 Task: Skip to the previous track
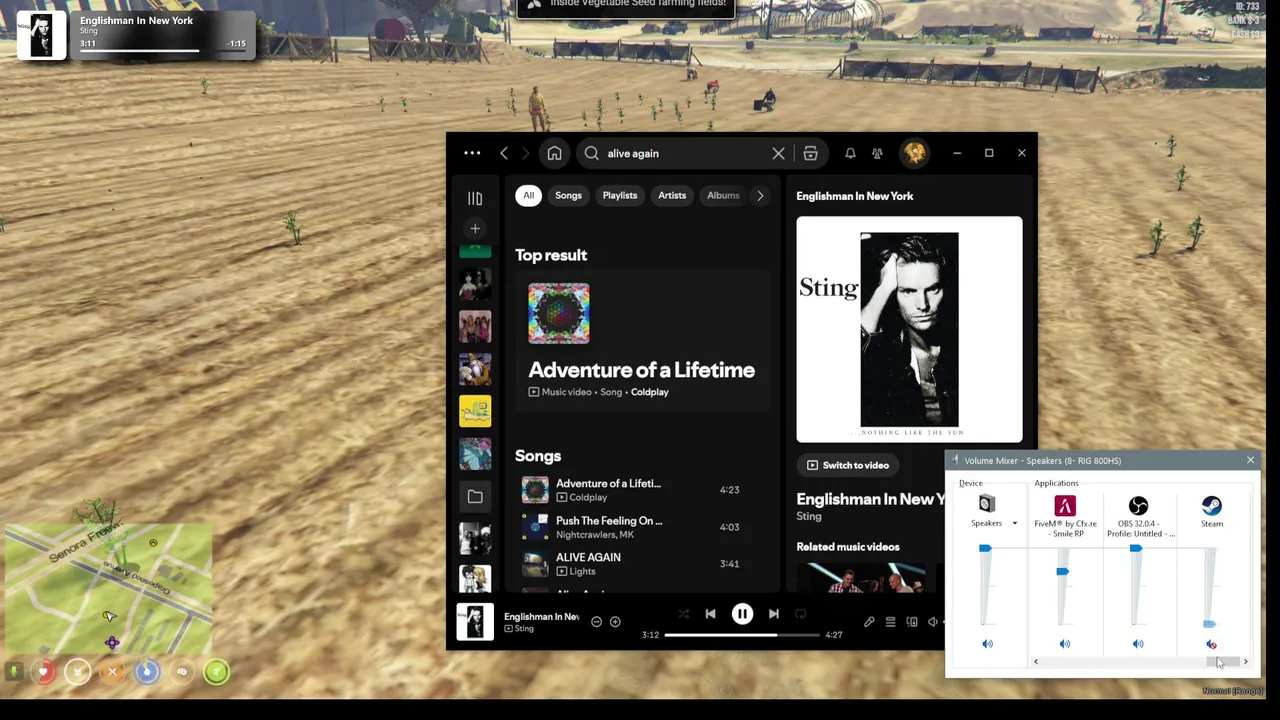[710, 614]
